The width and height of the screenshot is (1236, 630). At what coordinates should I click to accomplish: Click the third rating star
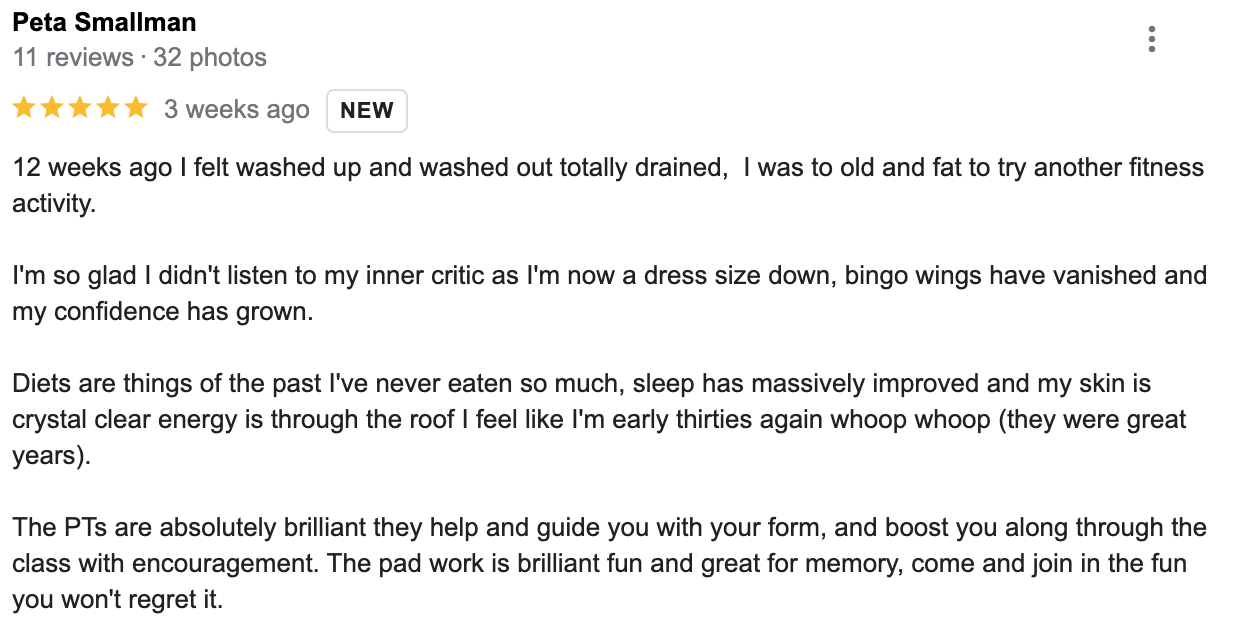coord(80,108)
